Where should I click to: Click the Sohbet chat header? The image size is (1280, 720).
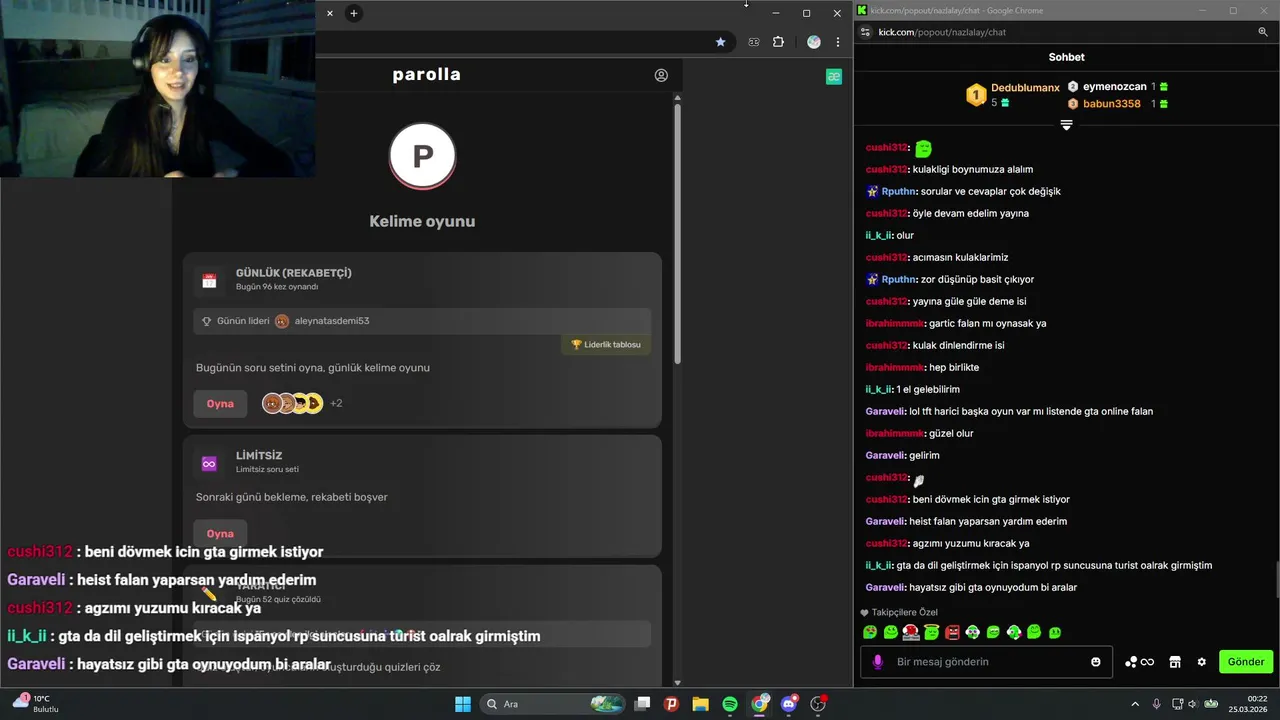pos(1066,57)
